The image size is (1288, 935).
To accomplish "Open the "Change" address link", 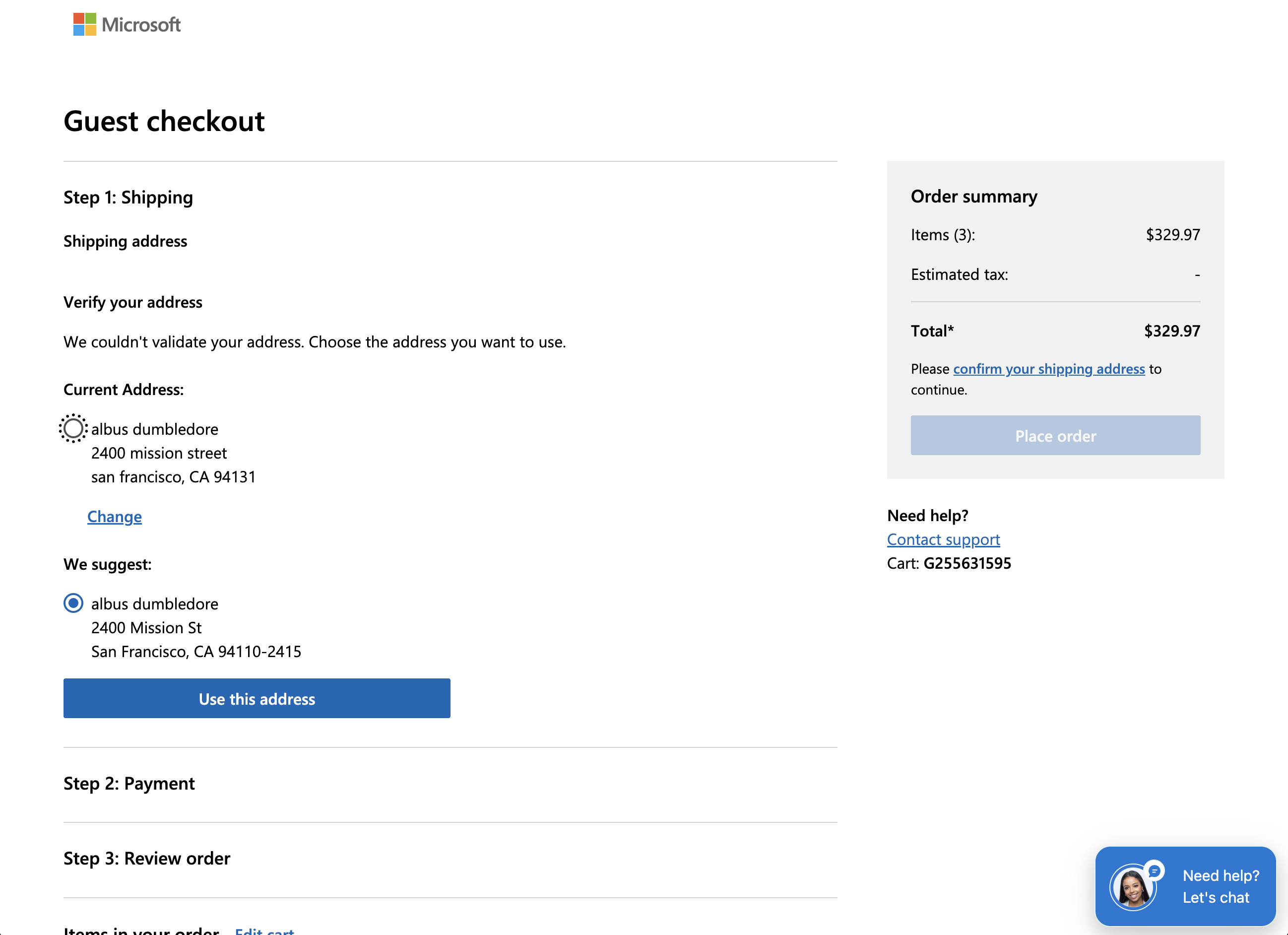I will pos(114,517).
